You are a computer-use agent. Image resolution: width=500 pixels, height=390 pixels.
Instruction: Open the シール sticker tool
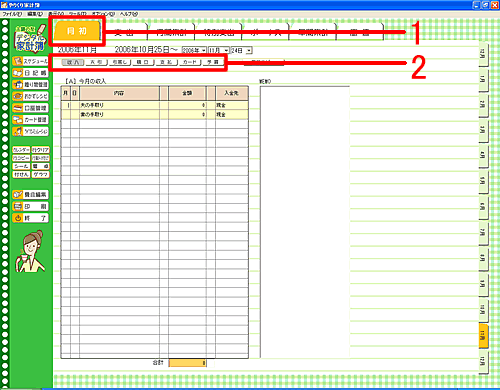21,166
